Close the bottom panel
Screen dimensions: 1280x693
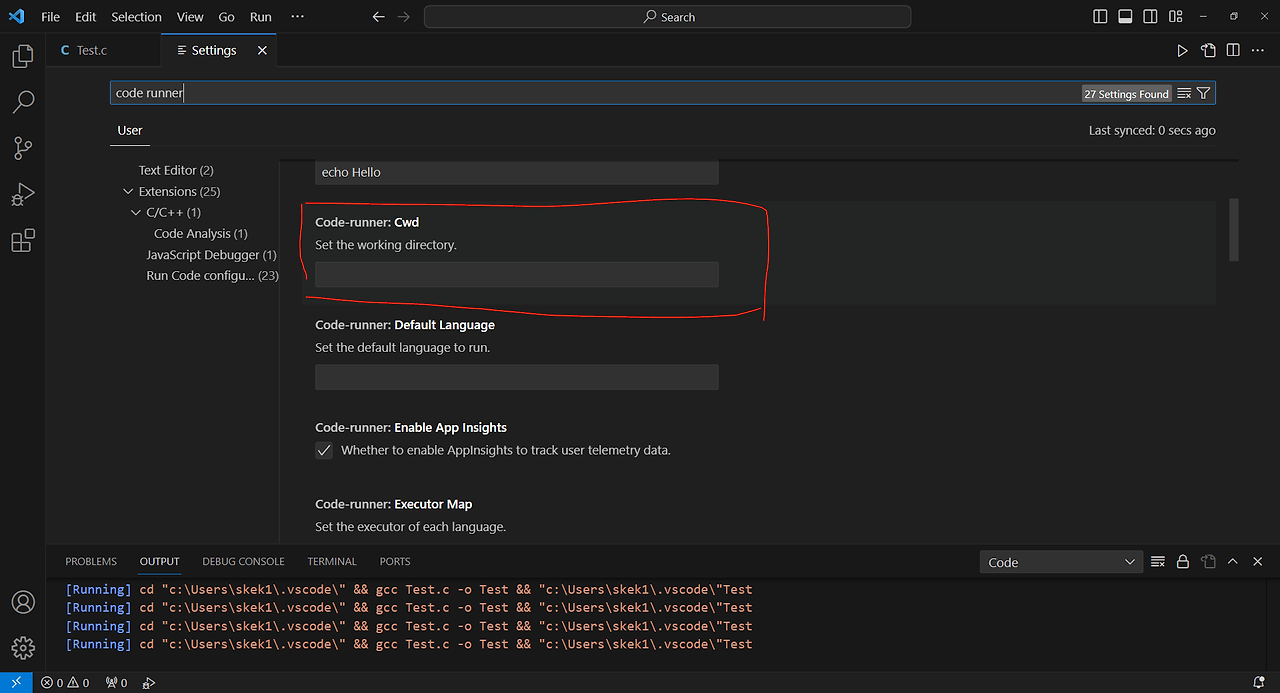click(x=1258, y=562)
